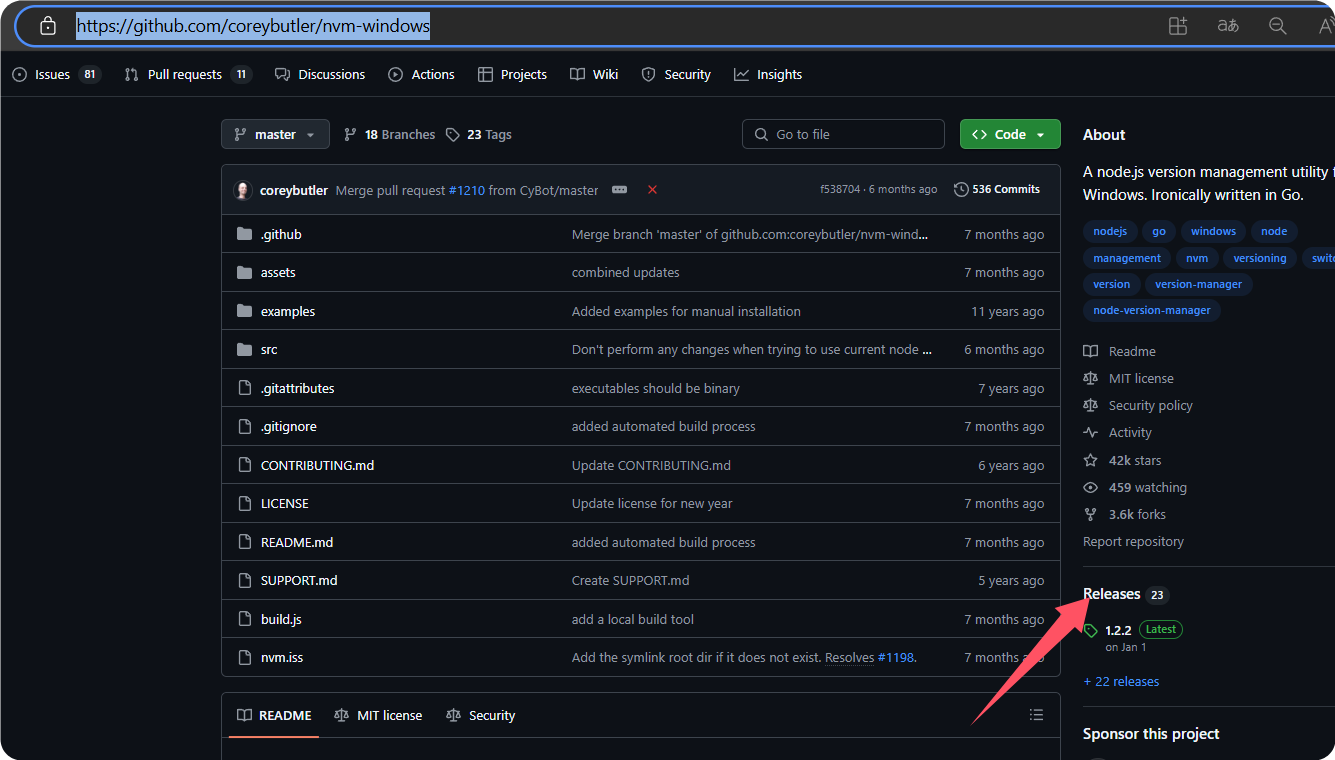Open the Projects tab
The image size is (1335, 760).
pos(512,74)
